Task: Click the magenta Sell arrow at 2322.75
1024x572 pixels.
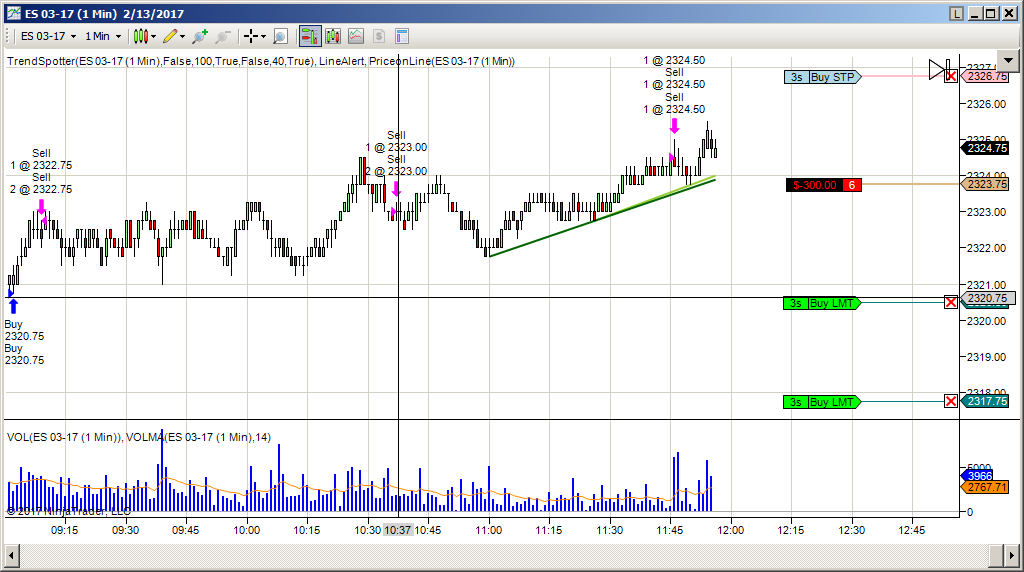Action: [42, 208]
